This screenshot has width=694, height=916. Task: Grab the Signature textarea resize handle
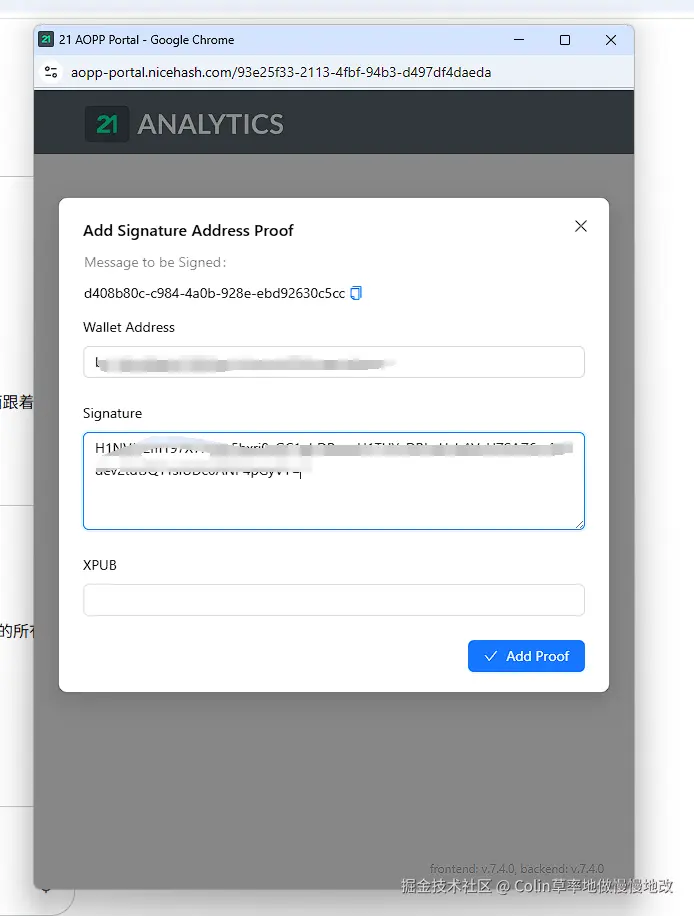point(579,523)
